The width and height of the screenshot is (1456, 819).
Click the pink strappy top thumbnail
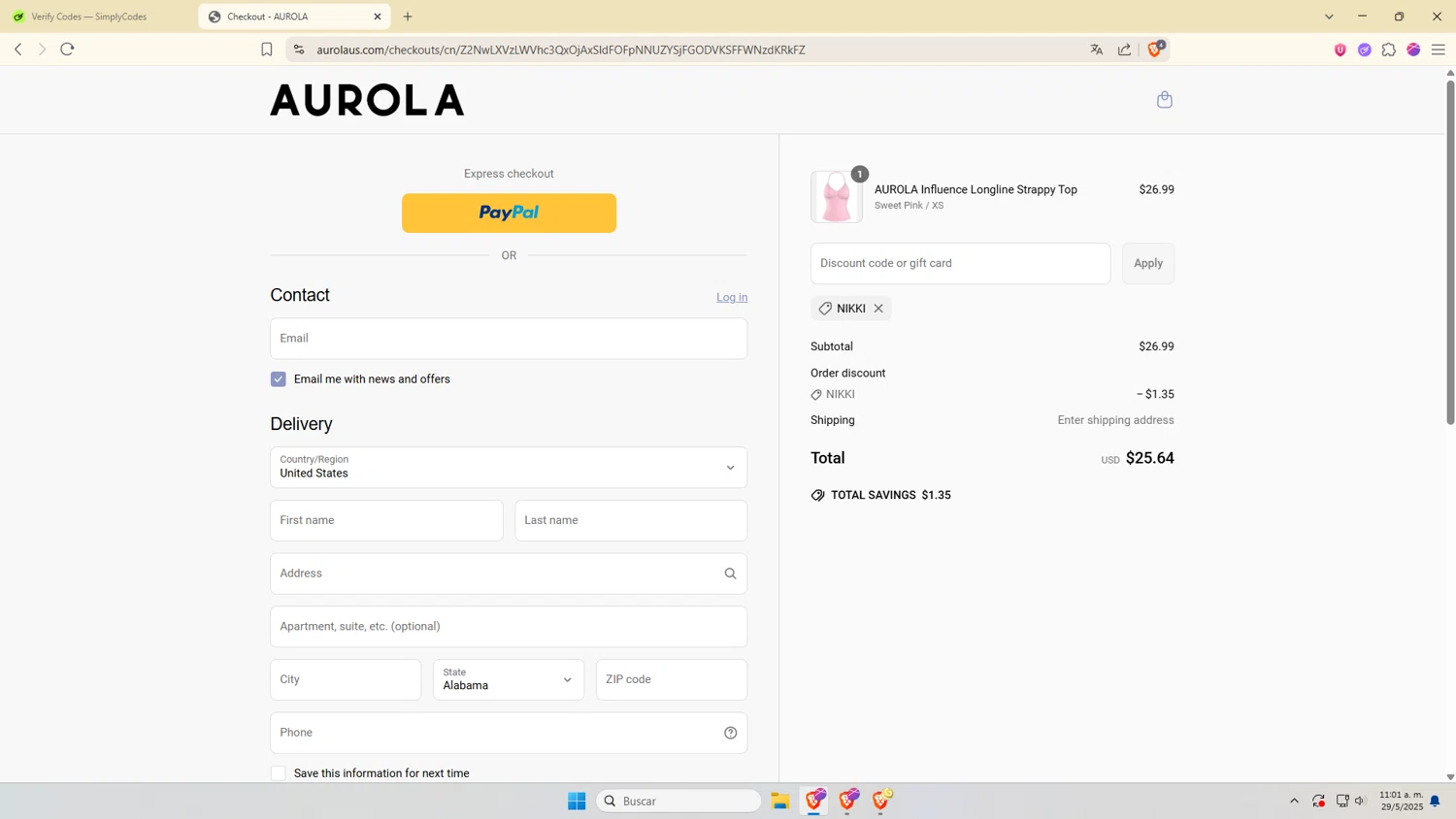click(837, 197)
